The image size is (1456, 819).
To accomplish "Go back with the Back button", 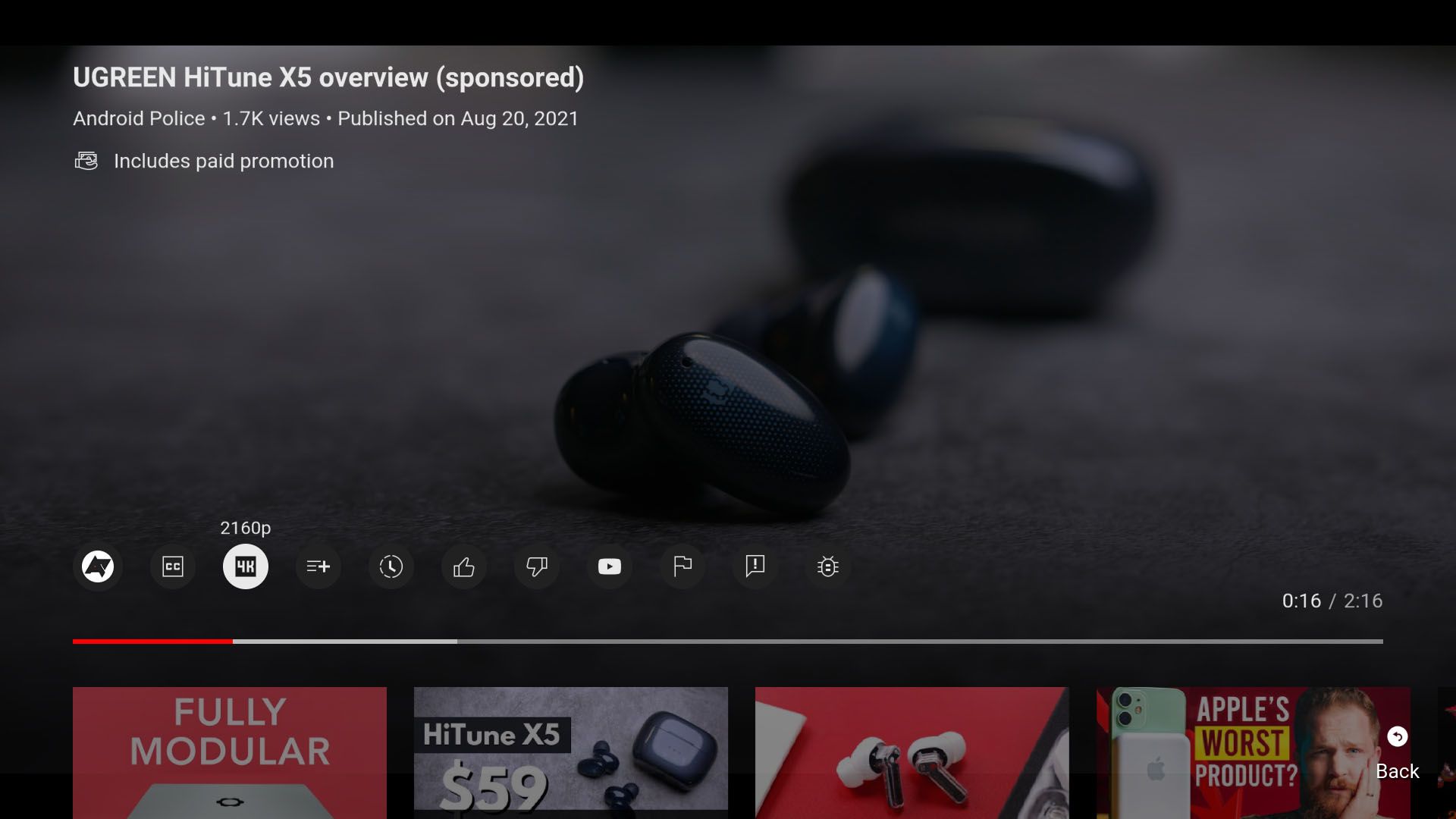I will (x=1397, y=754).
